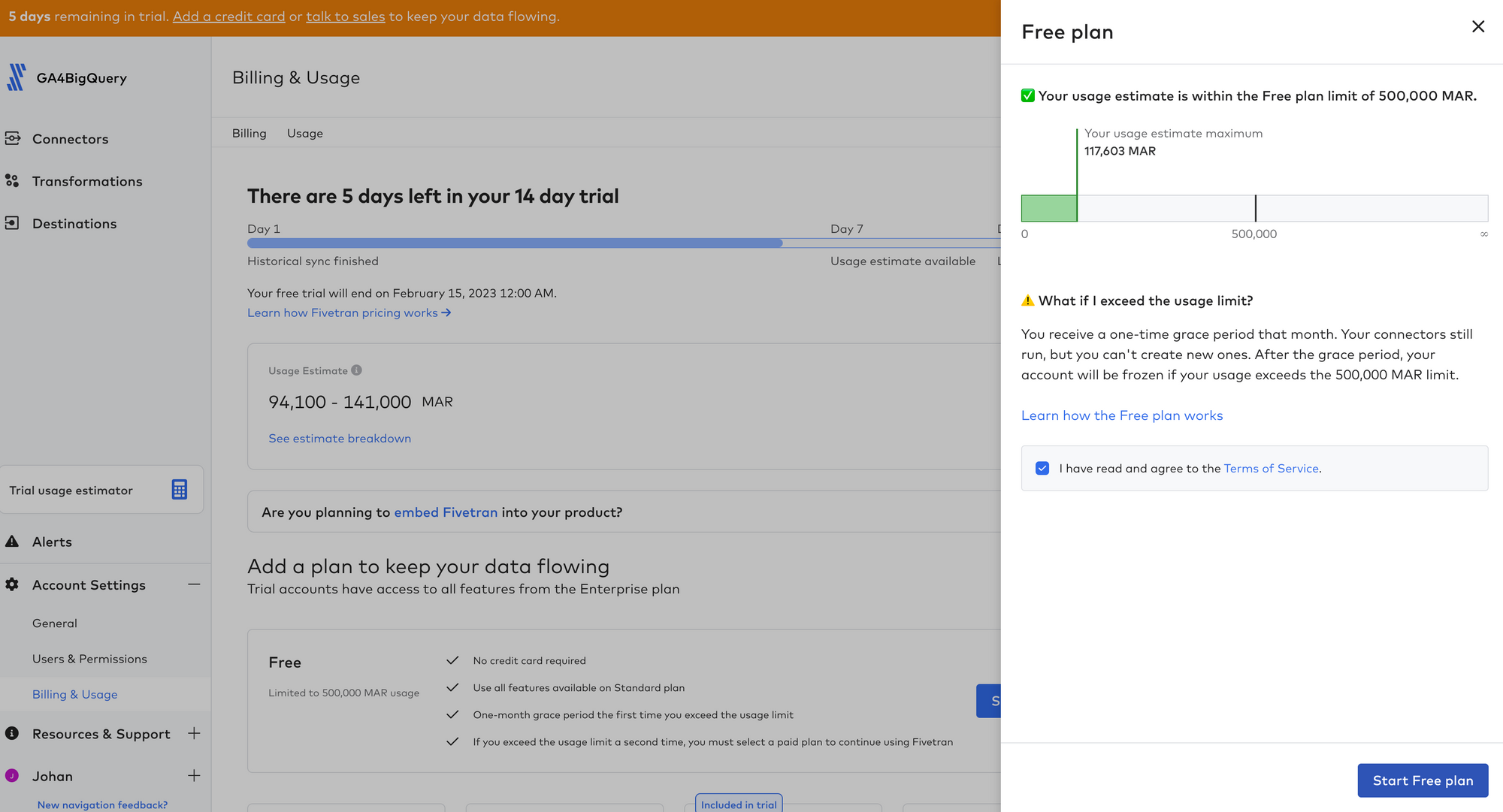Click the 94,100 - 141,000 MAR estimate value

click(361, 402)
